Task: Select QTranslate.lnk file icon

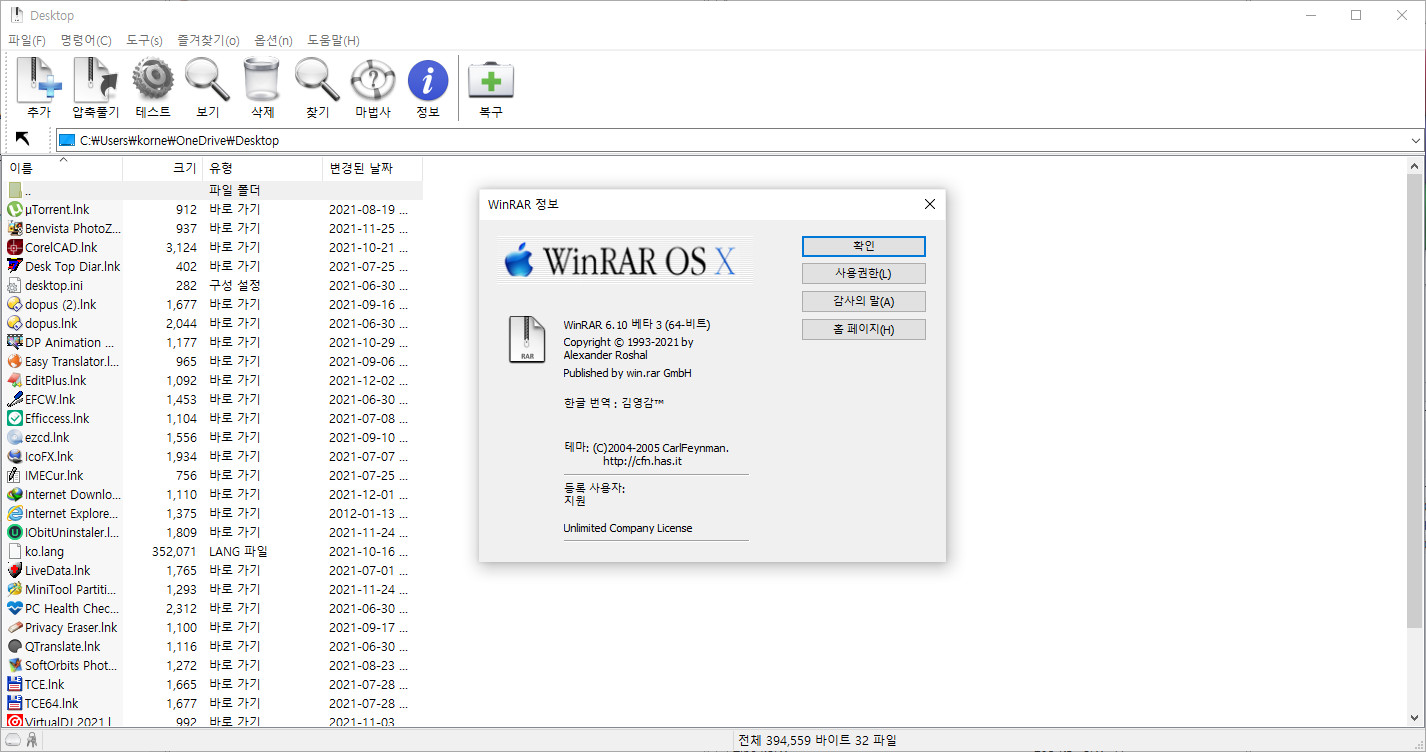Action: click(15, 646)
